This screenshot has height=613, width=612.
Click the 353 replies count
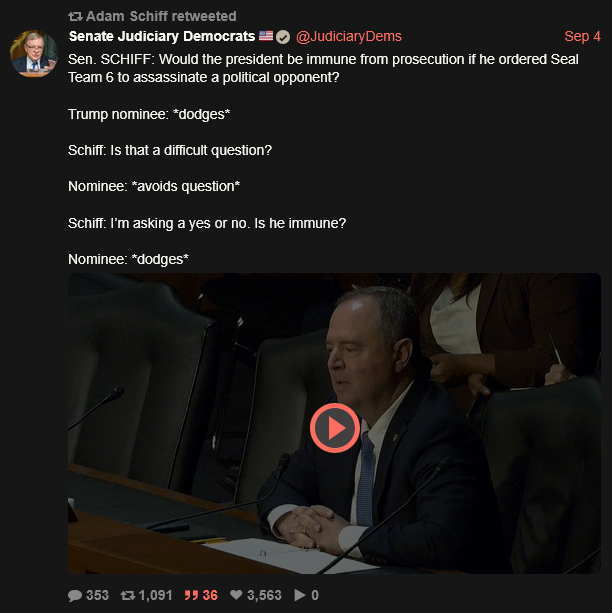(x=97, y=595)
